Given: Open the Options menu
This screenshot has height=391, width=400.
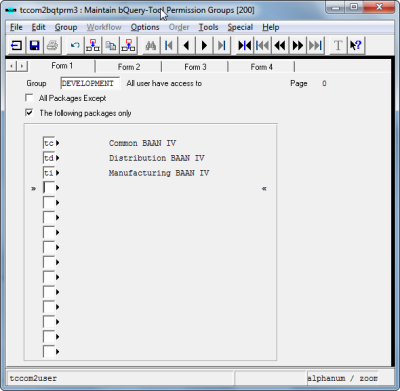Looking at the screenshot, I should tap(145, 27).
